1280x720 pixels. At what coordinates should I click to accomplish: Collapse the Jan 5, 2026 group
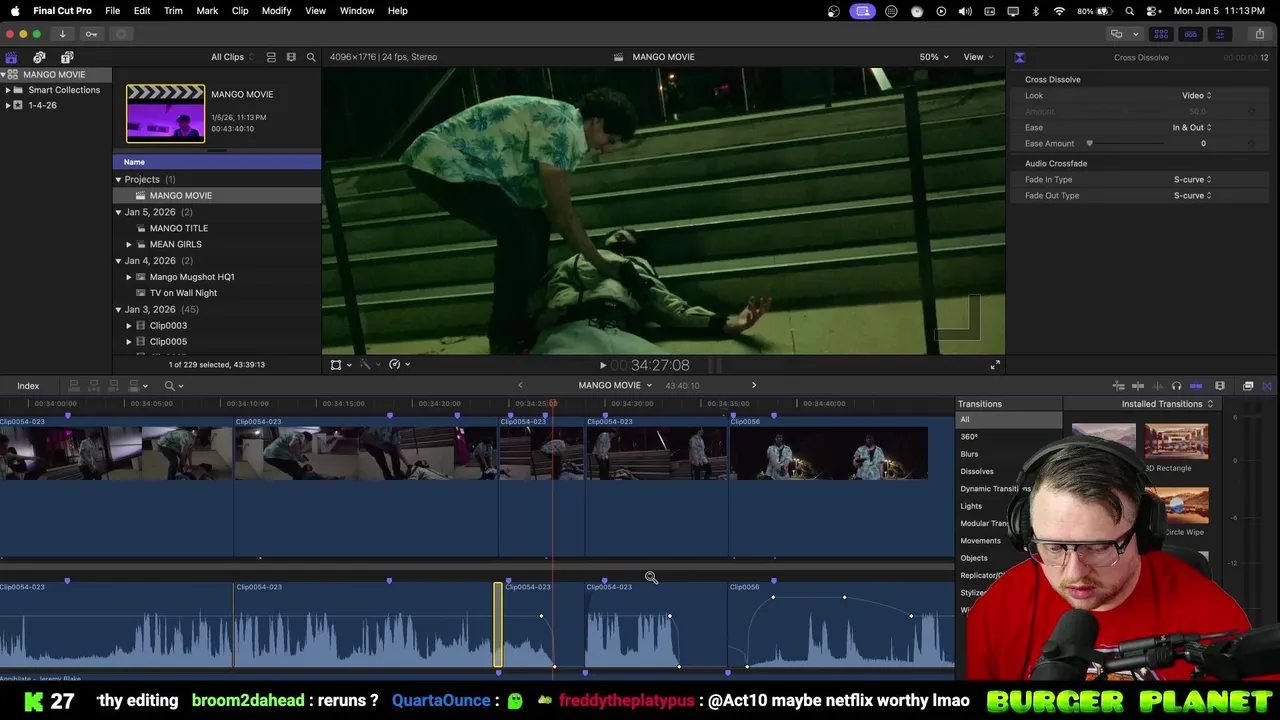click(118, 212)
